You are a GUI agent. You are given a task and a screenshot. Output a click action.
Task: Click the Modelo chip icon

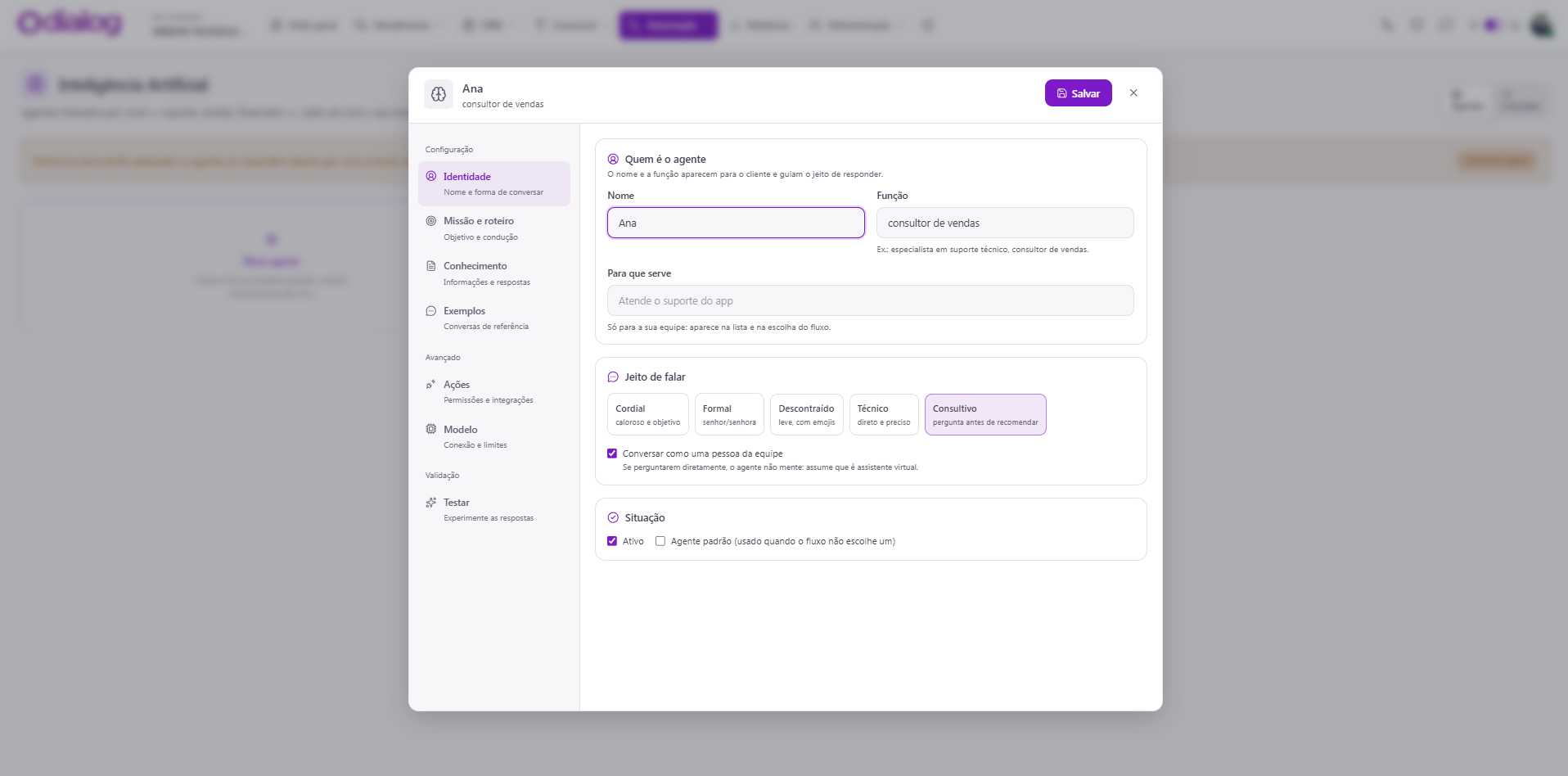pos(431,429)
